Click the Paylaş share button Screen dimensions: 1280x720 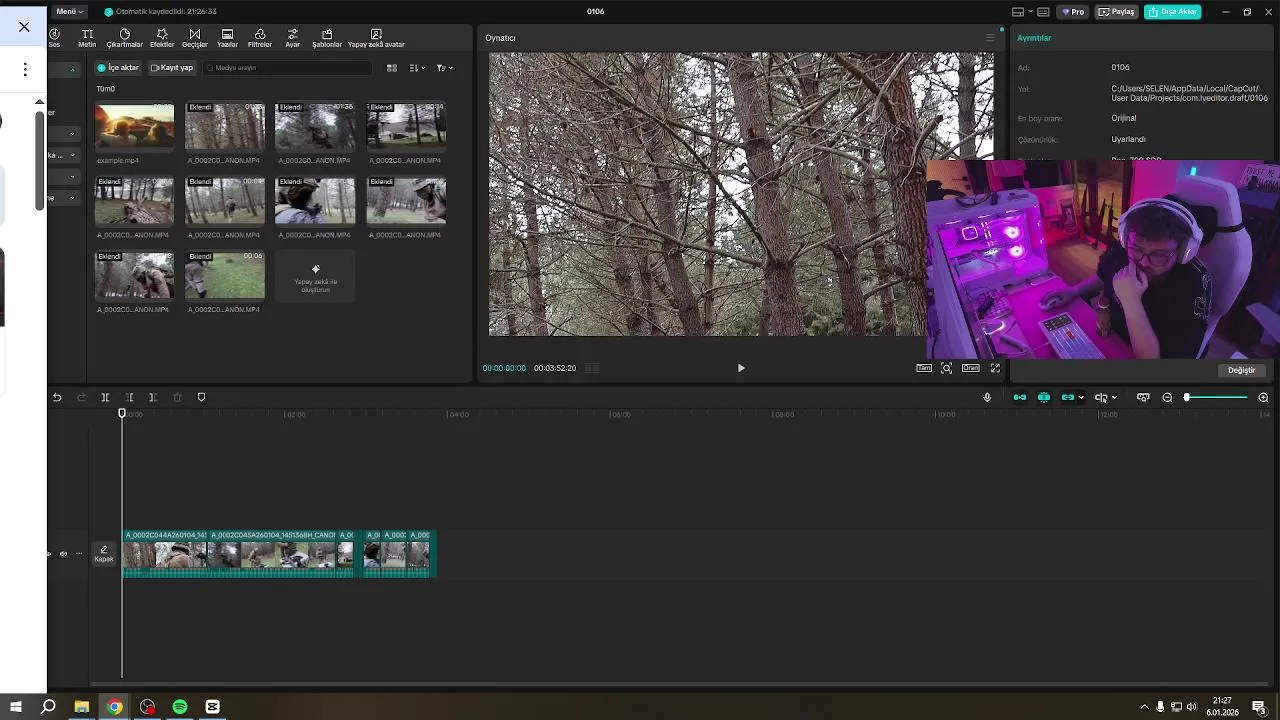[1117, 12]
